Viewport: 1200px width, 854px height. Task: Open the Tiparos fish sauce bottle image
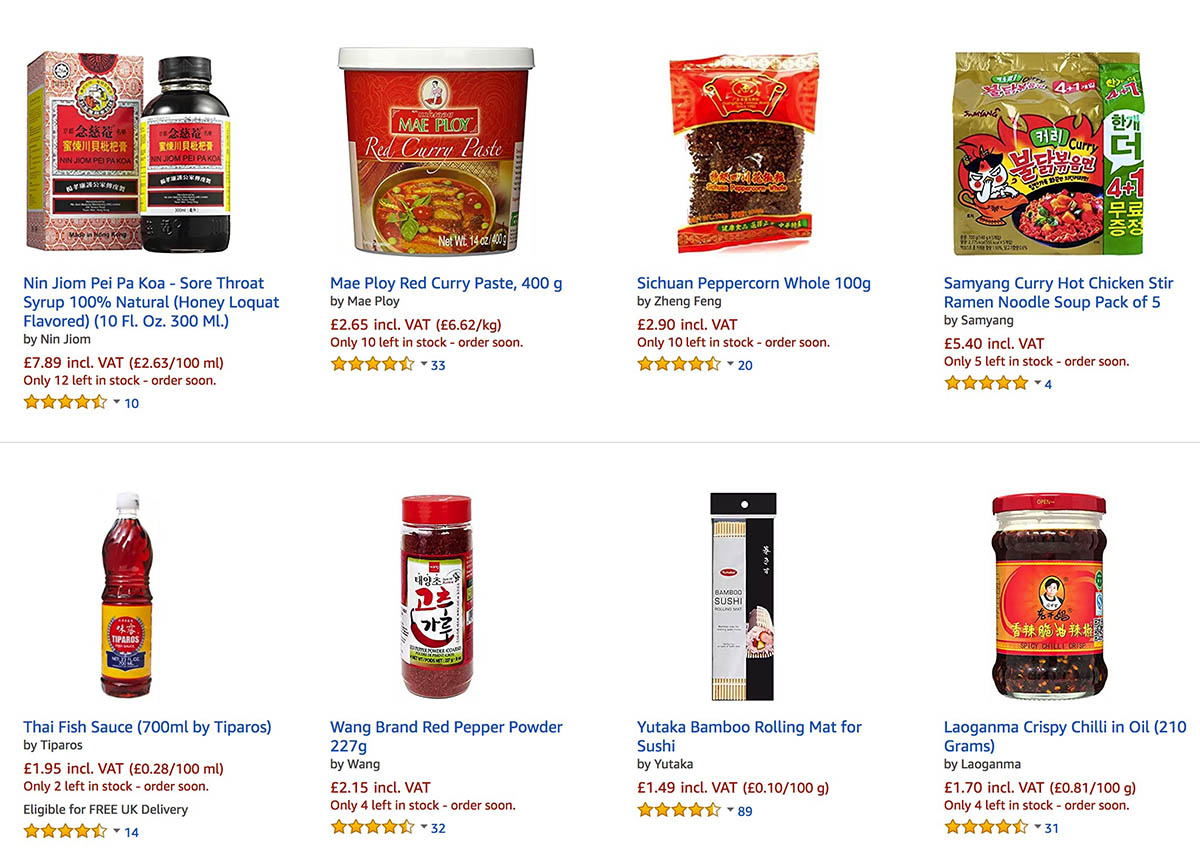pos(126,596)
